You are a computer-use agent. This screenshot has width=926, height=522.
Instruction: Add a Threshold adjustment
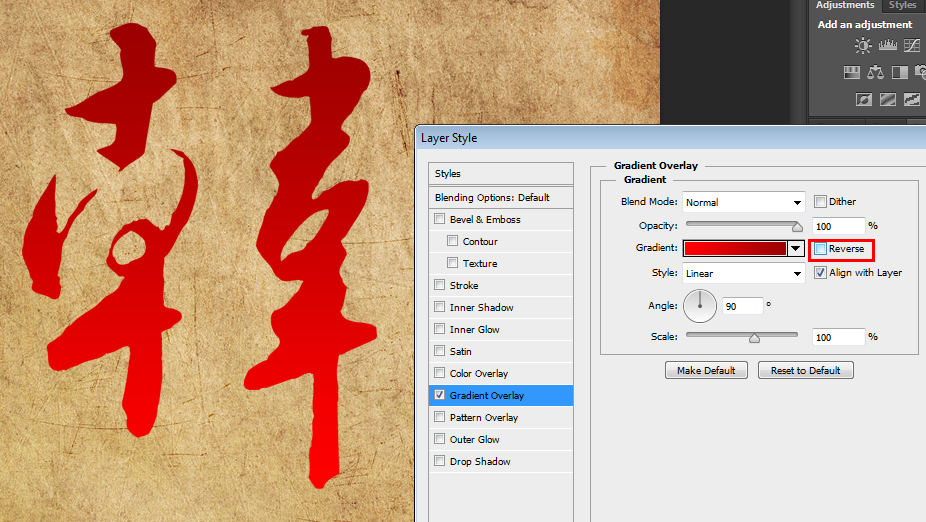(x=912, y=99)
